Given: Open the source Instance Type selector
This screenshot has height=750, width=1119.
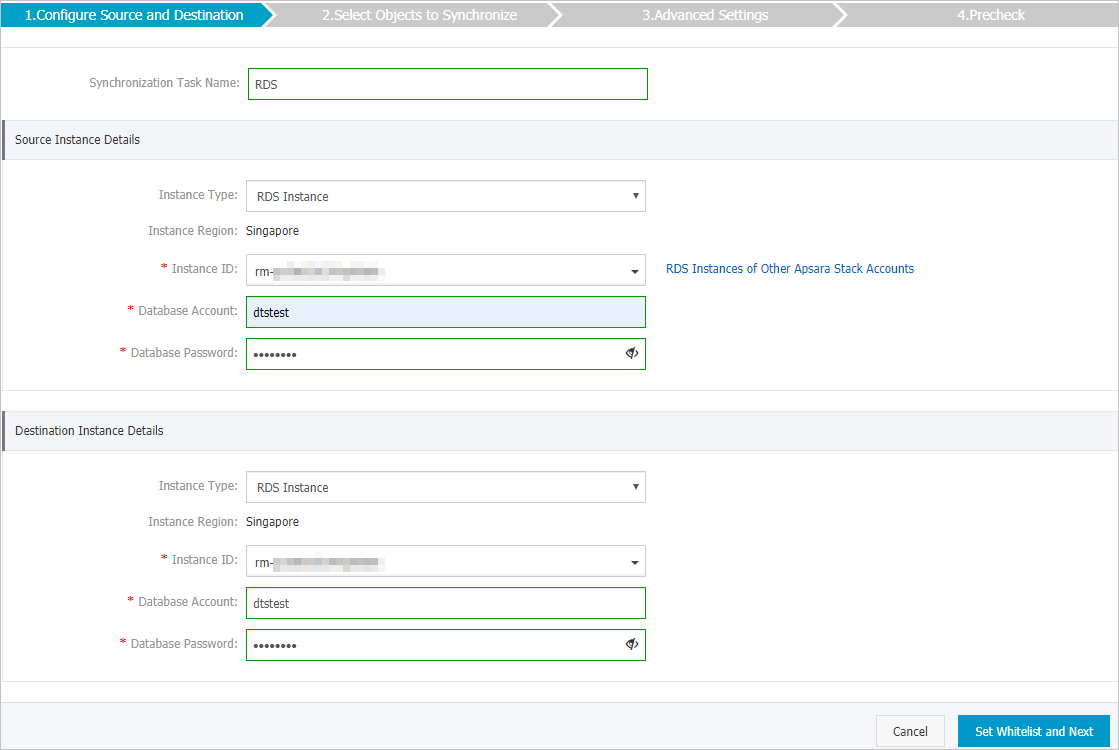Looking at the screenshot, I should pyautogui.click(x=445, y=196).
